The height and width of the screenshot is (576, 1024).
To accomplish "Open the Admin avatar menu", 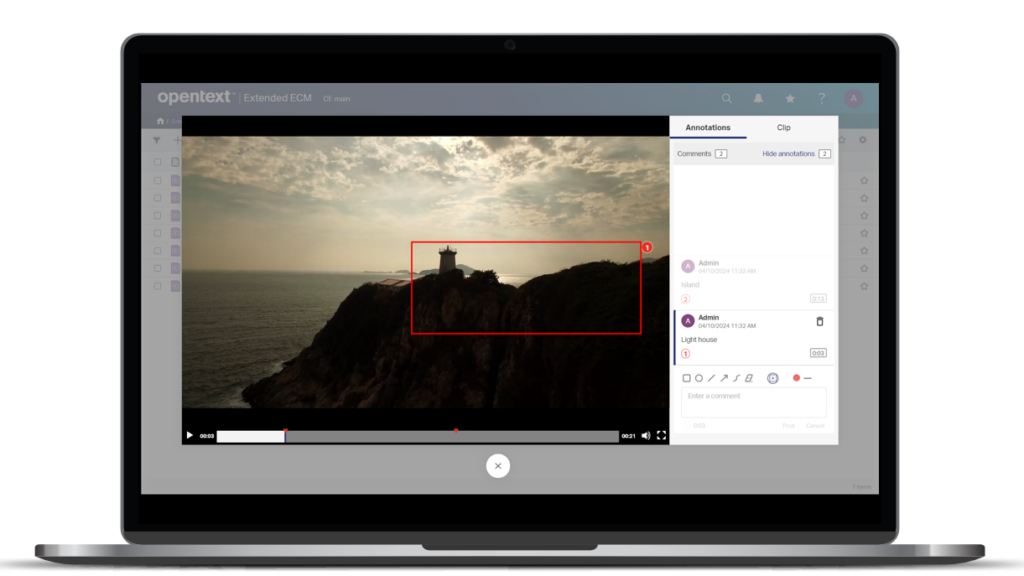I will tap(853, 98).
